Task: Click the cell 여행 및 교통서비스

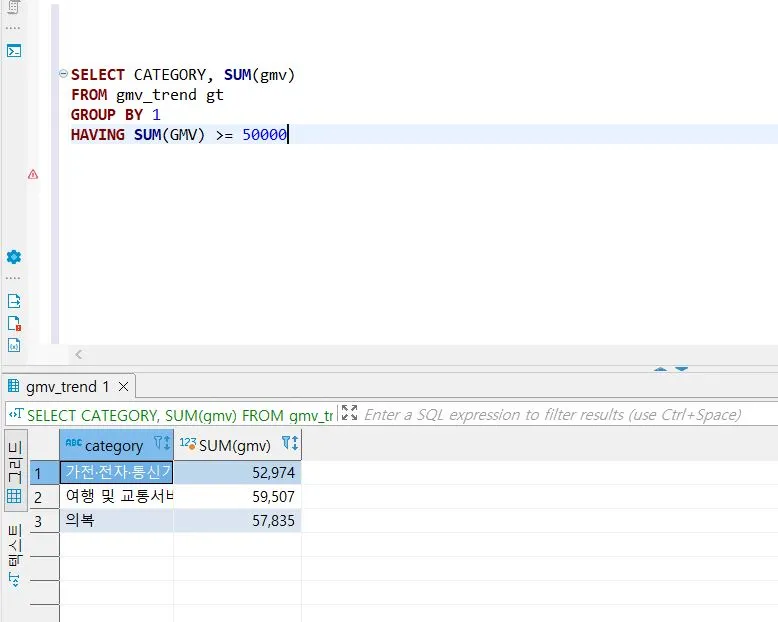Action: click(x=117, y=496)
